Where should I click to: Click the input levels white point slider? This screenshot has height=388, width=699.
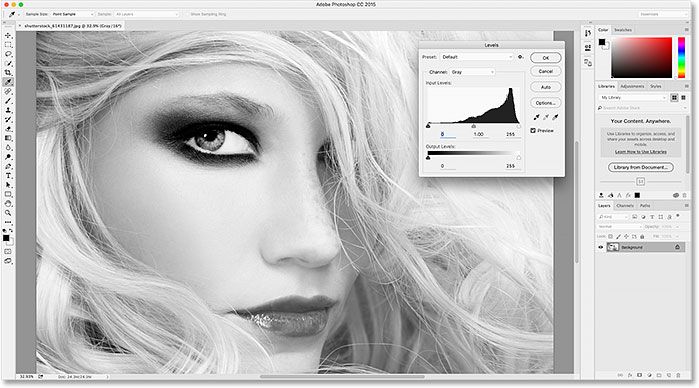518,126
